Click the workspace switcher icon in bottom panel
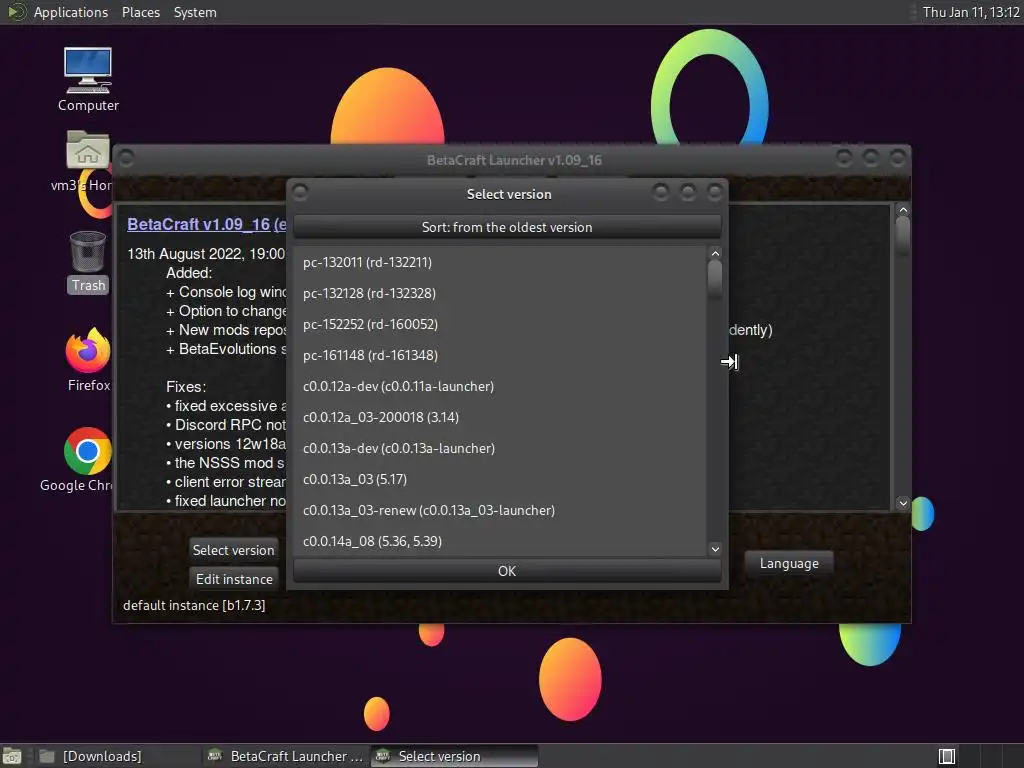1024x768 pixels. pyautogui.click(x=946, y=756)
